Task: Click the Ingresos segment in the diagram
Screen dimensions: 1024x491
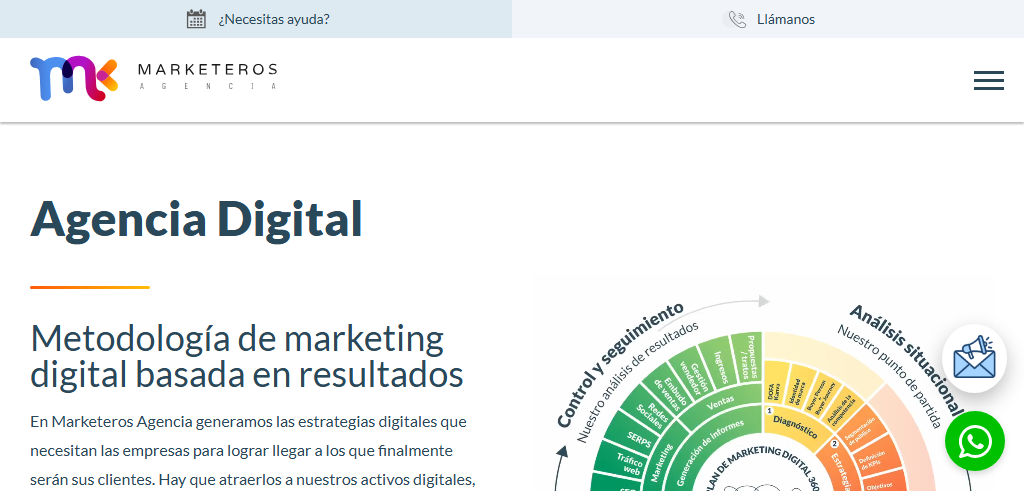Action: (x=720, y=367)
